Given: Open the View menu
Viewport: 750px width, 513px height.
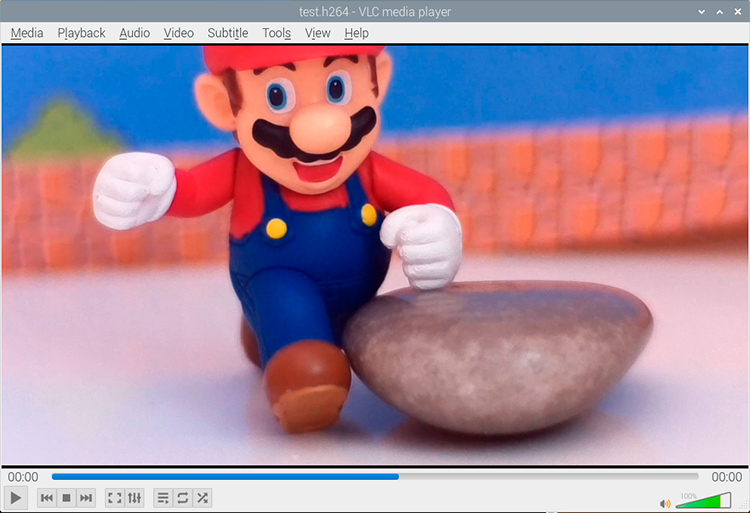Looking at the screenshot, I should (318, 33).
